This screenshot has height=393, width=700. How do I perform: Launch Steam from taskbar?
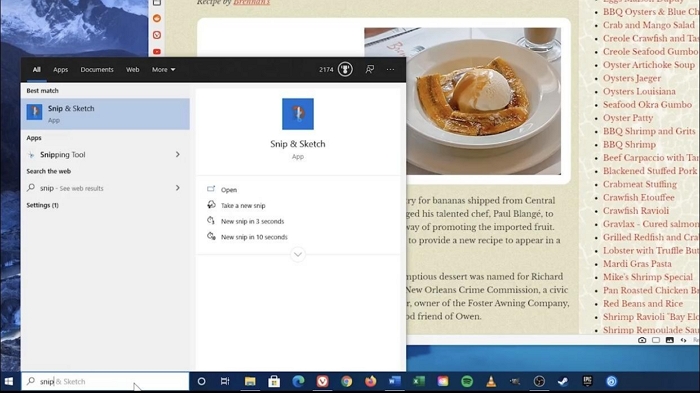coord(563,381)
